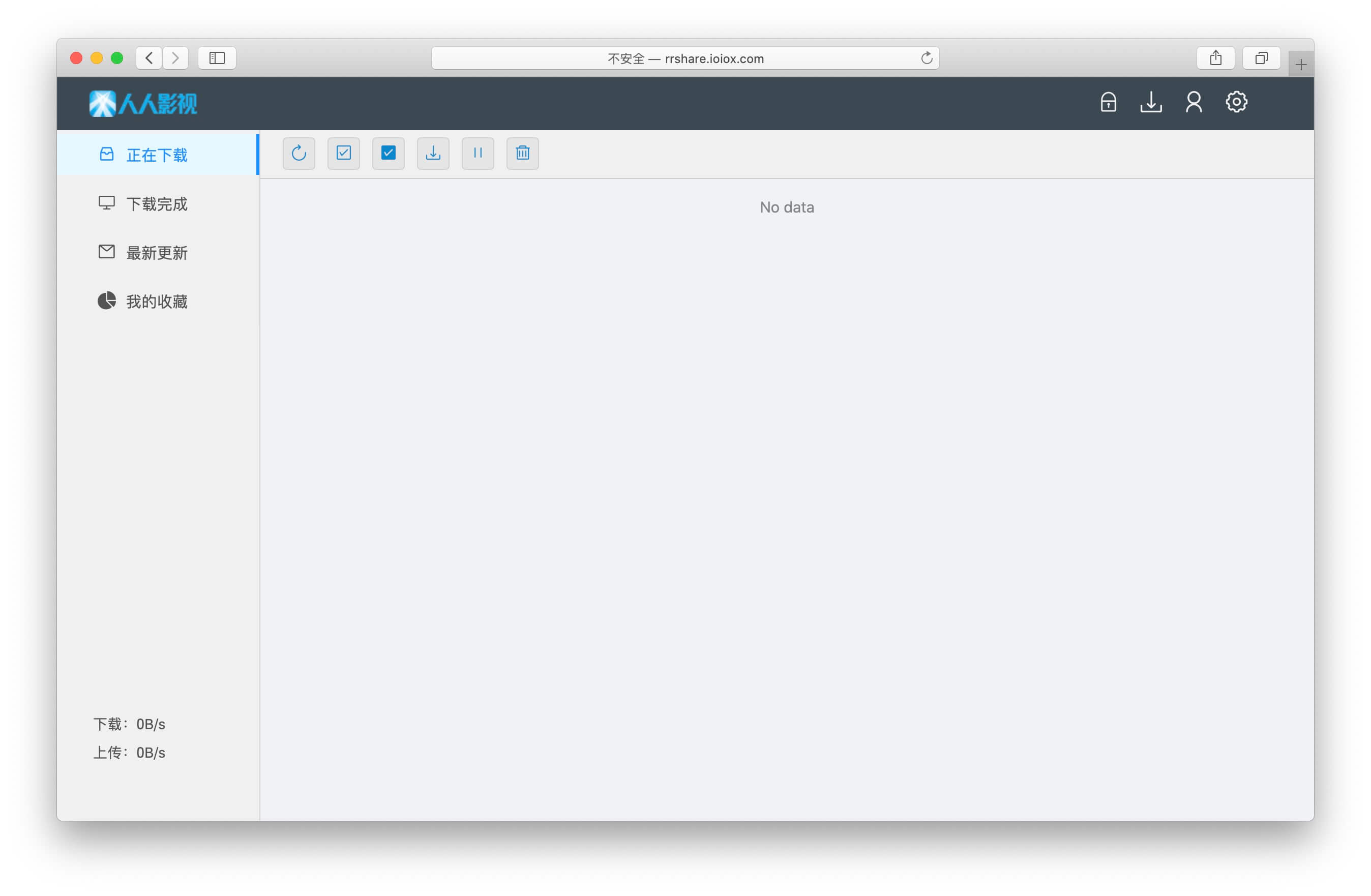1371x896 pixels.
Task: Click the refresh list toolbar icon
Action: click(299, 153)
